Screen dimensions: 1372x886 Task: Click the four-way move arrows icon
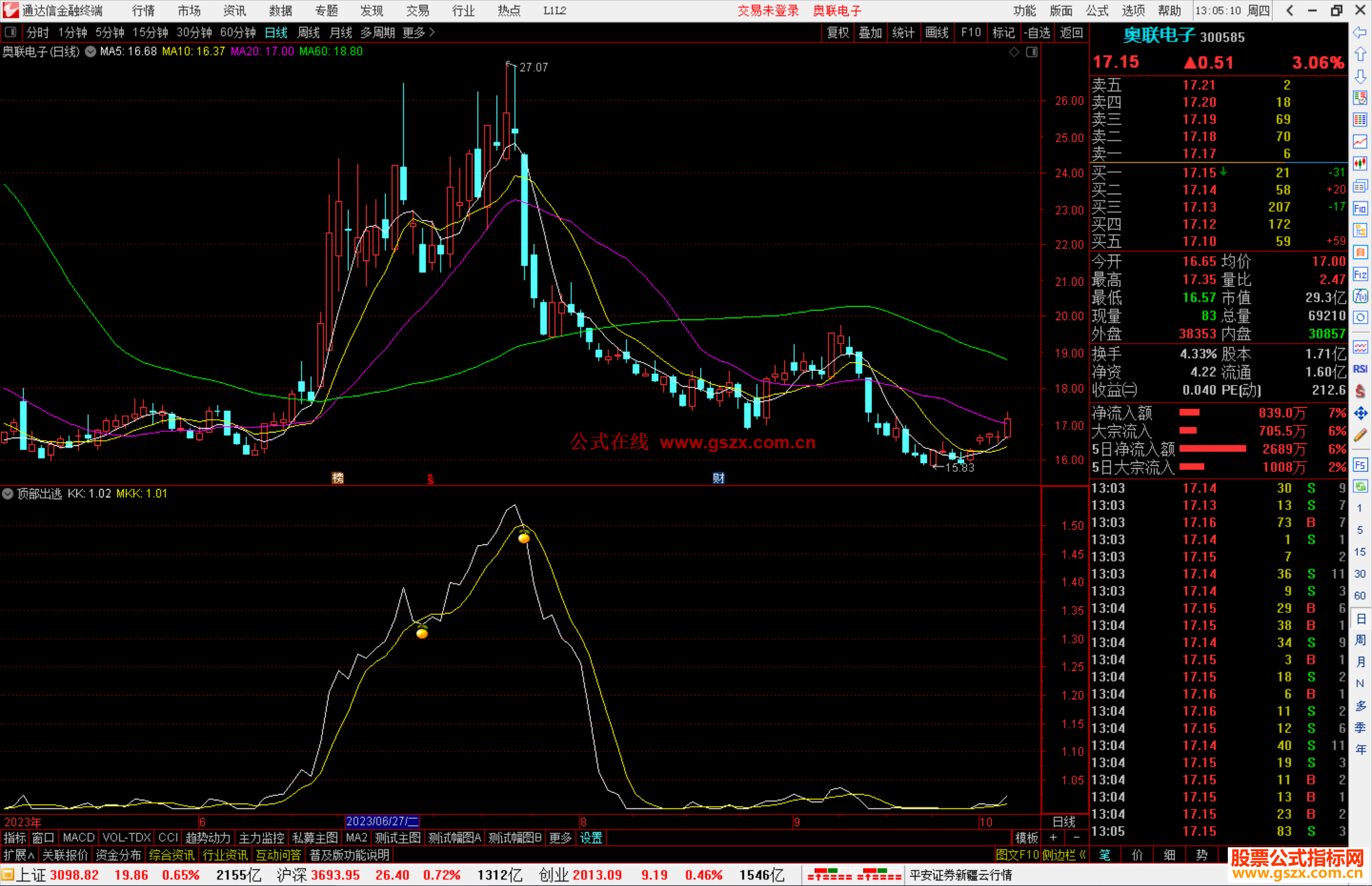pos(1360,413)
